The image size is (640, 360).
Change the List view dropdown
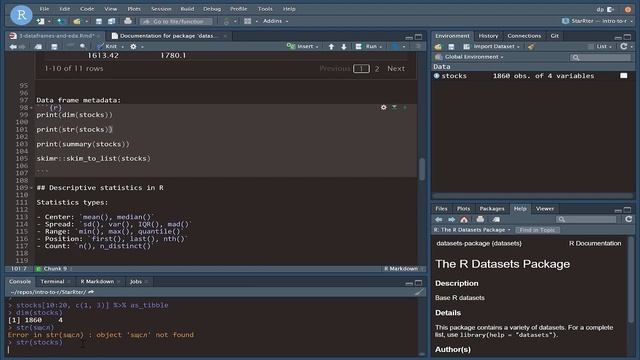tap(601, 47)
